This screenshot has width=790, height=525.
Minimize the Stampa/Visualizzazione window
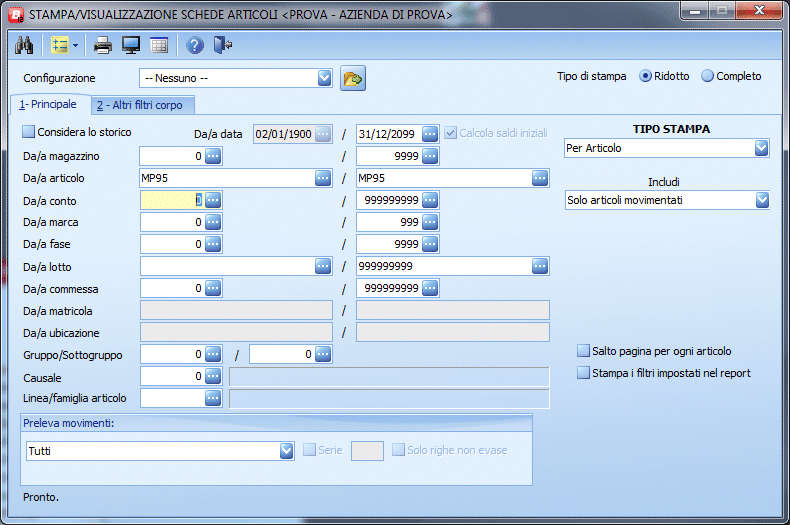(695, 11)
